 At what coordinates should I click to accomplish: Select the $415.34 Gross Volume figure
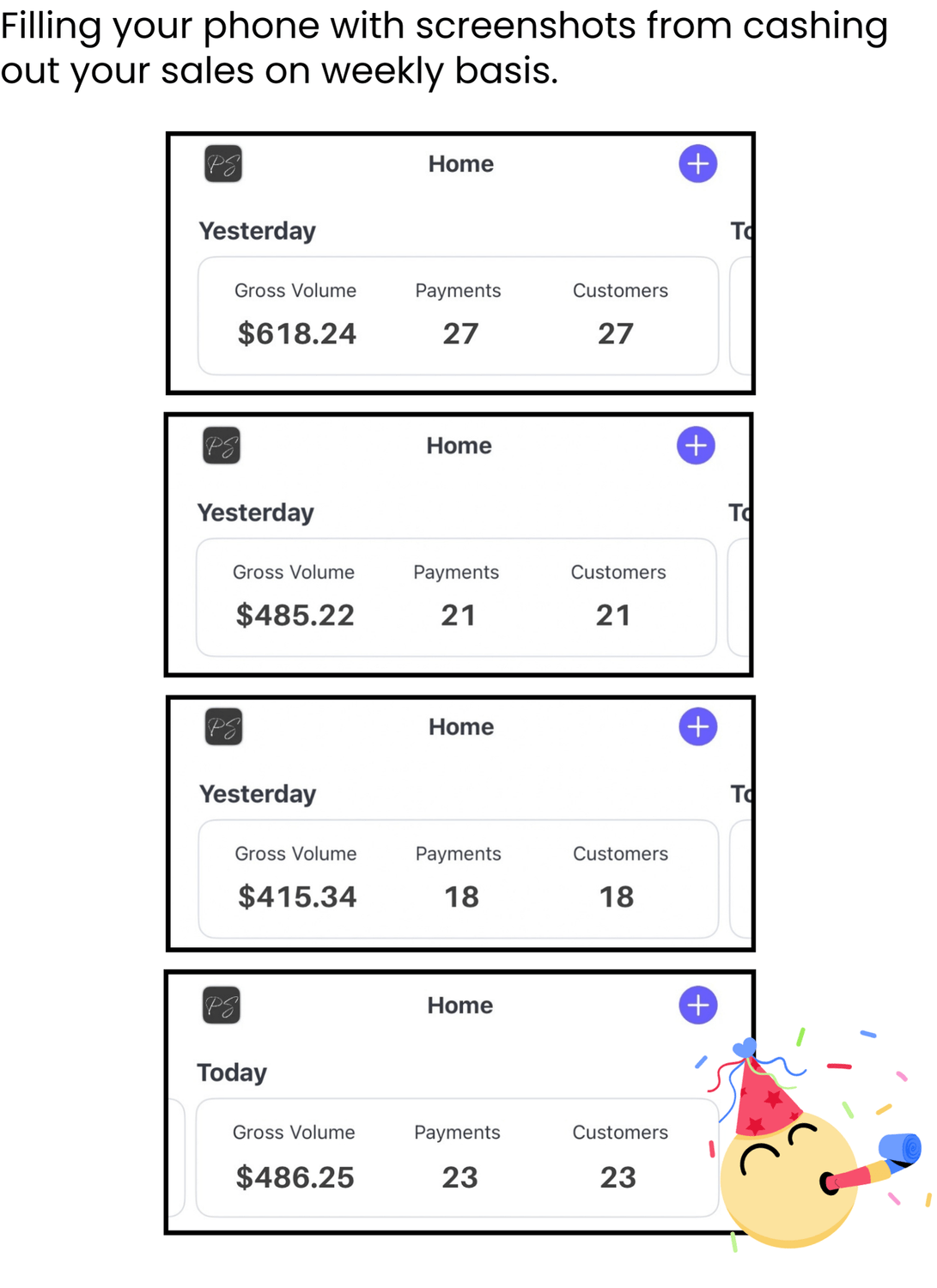[x=297, y=896]
